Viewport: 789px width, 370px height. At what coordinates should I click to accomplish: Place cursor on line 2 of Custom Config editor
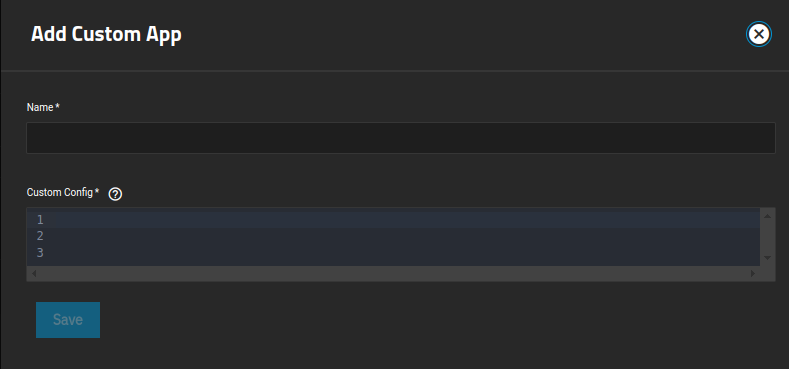pos(403,236)
